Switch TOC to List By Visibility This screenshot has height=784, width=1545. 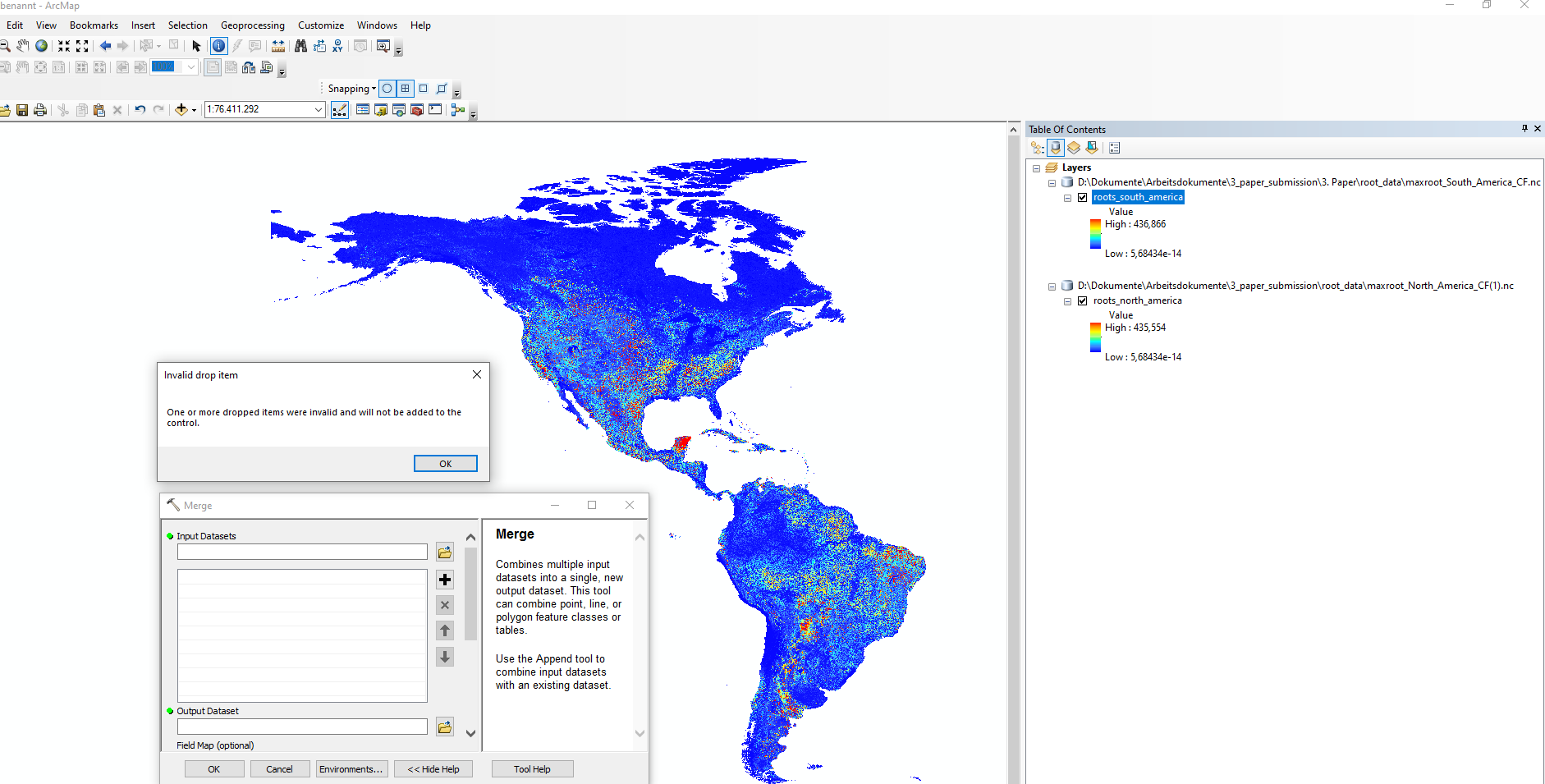(x=1074, y=148)
